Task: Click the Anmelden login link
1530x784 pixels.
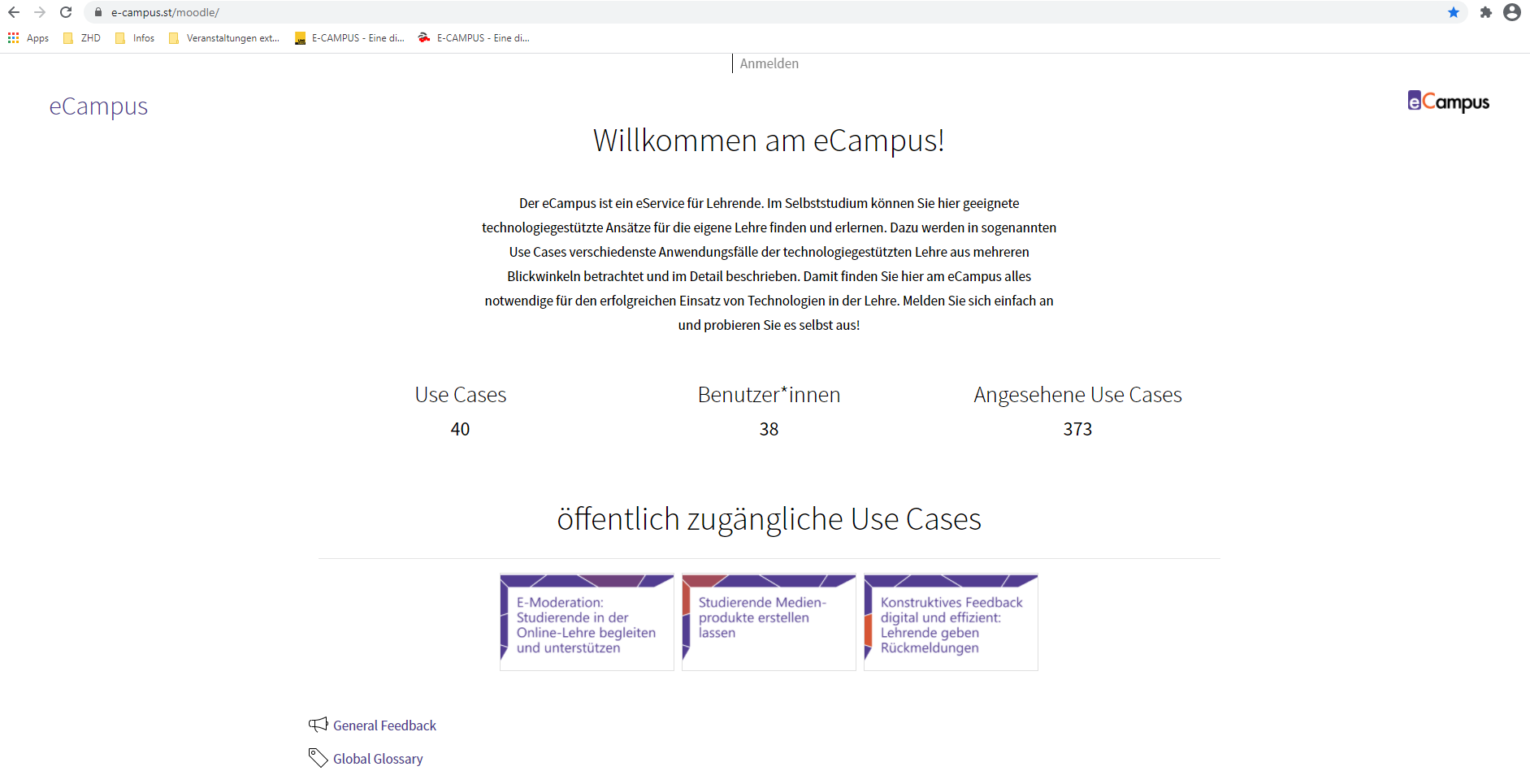Action: pos(769,63)
